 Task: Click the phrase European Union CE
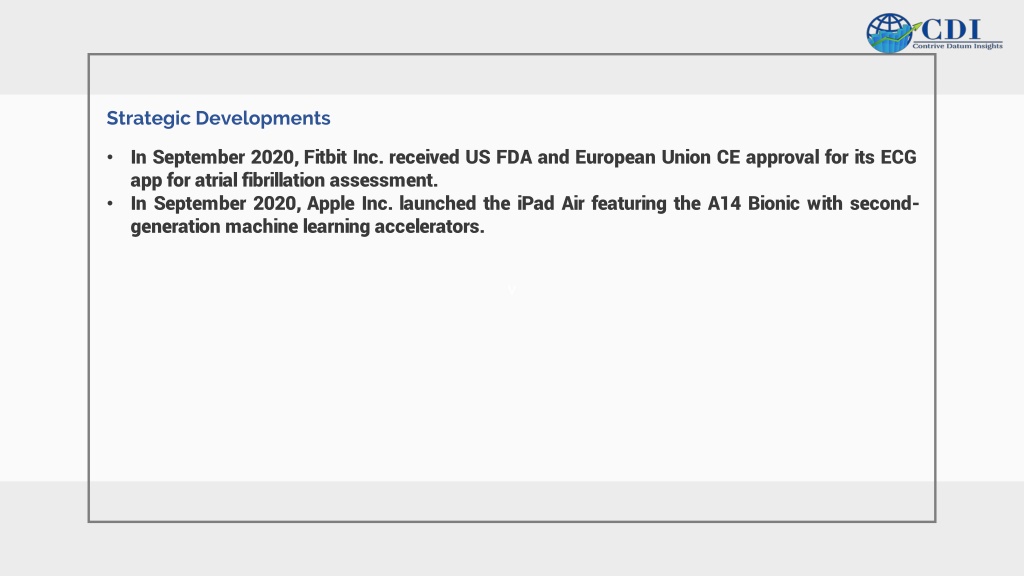pyautogui.click(x=657, y=157)
